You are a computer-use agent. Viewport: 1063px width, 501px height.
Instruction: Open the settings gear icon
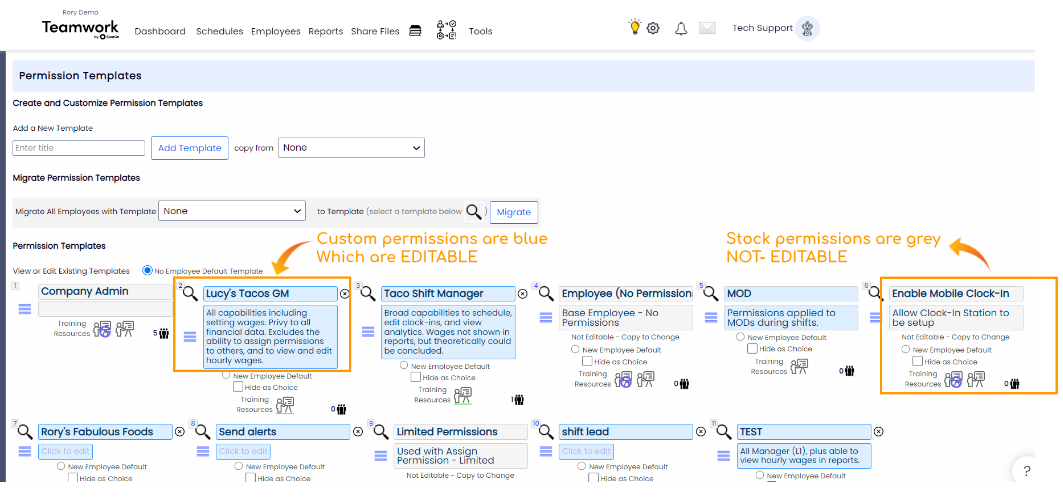click(653, 28)
